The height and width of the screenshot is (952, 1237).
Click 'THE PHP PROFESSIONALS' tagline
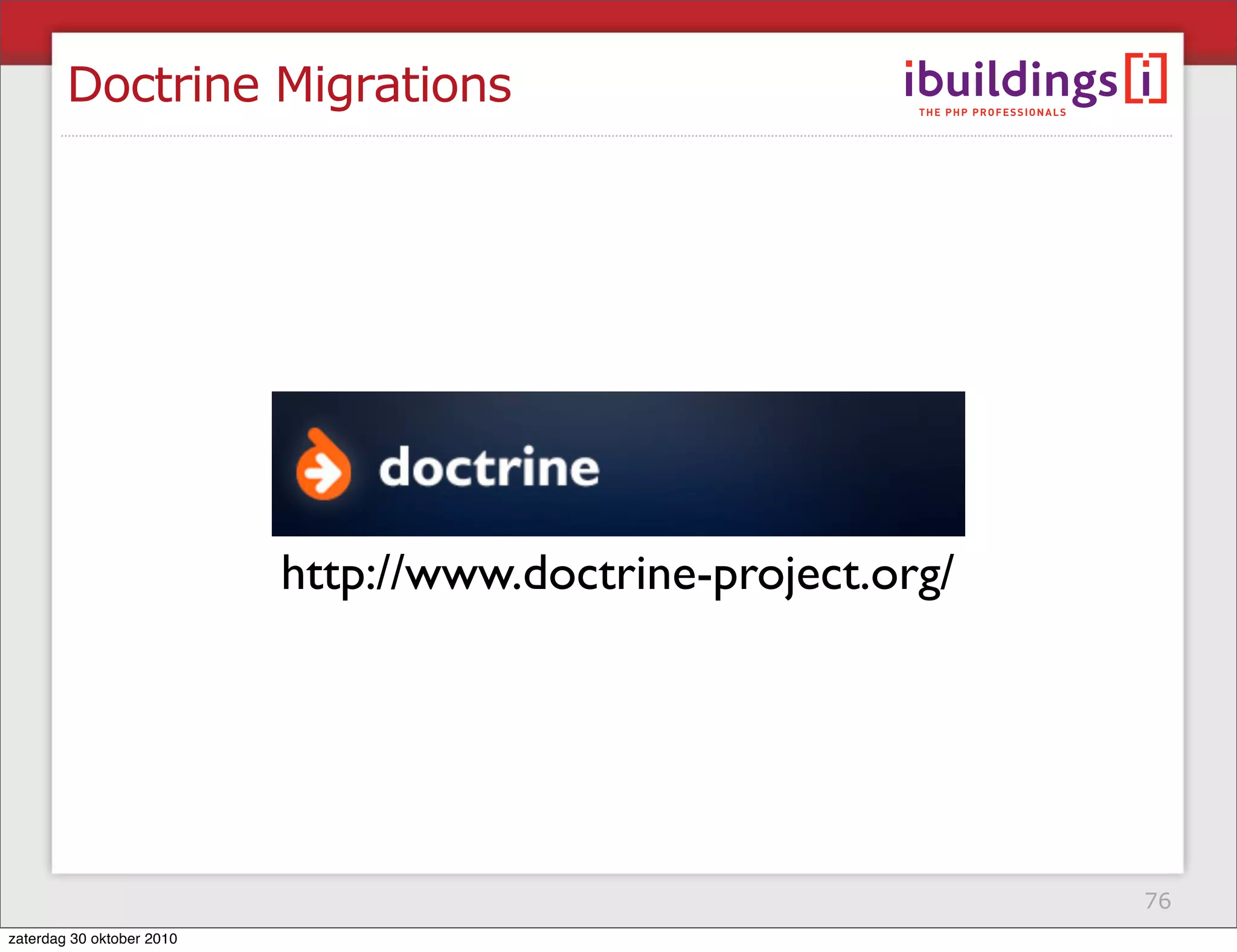[992, 112]
